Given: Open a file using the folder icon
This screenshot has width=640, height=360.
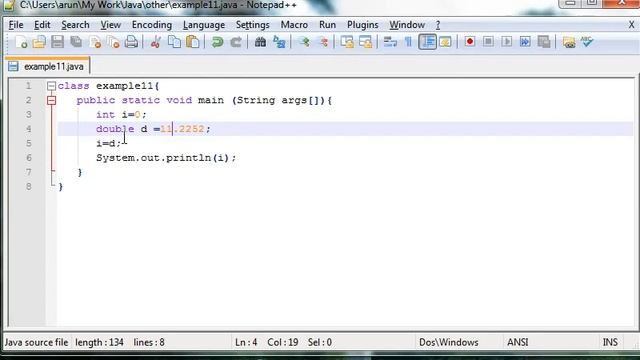Looking at the screenshot, I should (39, 42).
